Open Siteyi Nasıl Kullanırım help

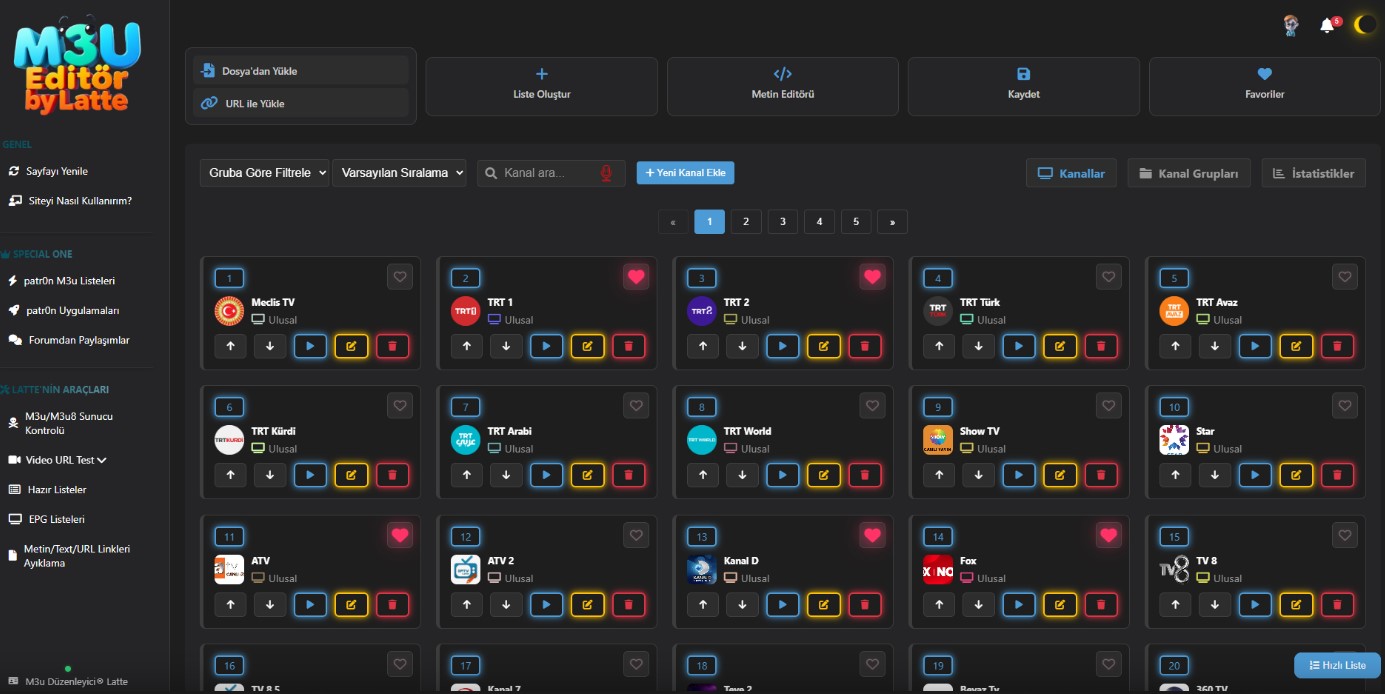pyautogui.click(x=70, y=200)
